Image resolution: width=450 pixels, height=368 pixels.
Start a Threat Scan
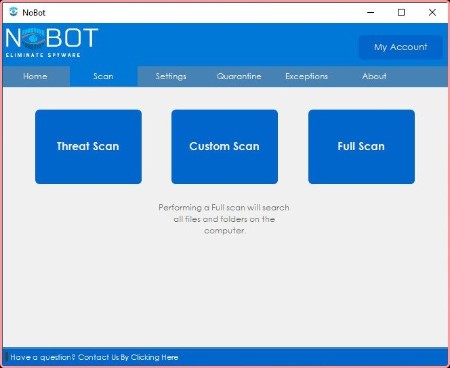click(88, 147)
